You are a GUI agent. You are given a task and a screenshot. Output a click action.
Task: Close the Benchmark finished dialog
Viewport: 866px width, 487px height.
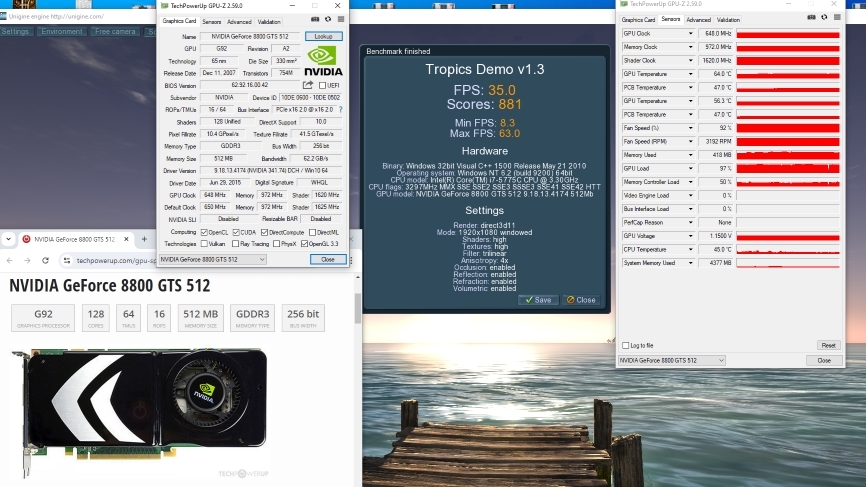point(581,300)
